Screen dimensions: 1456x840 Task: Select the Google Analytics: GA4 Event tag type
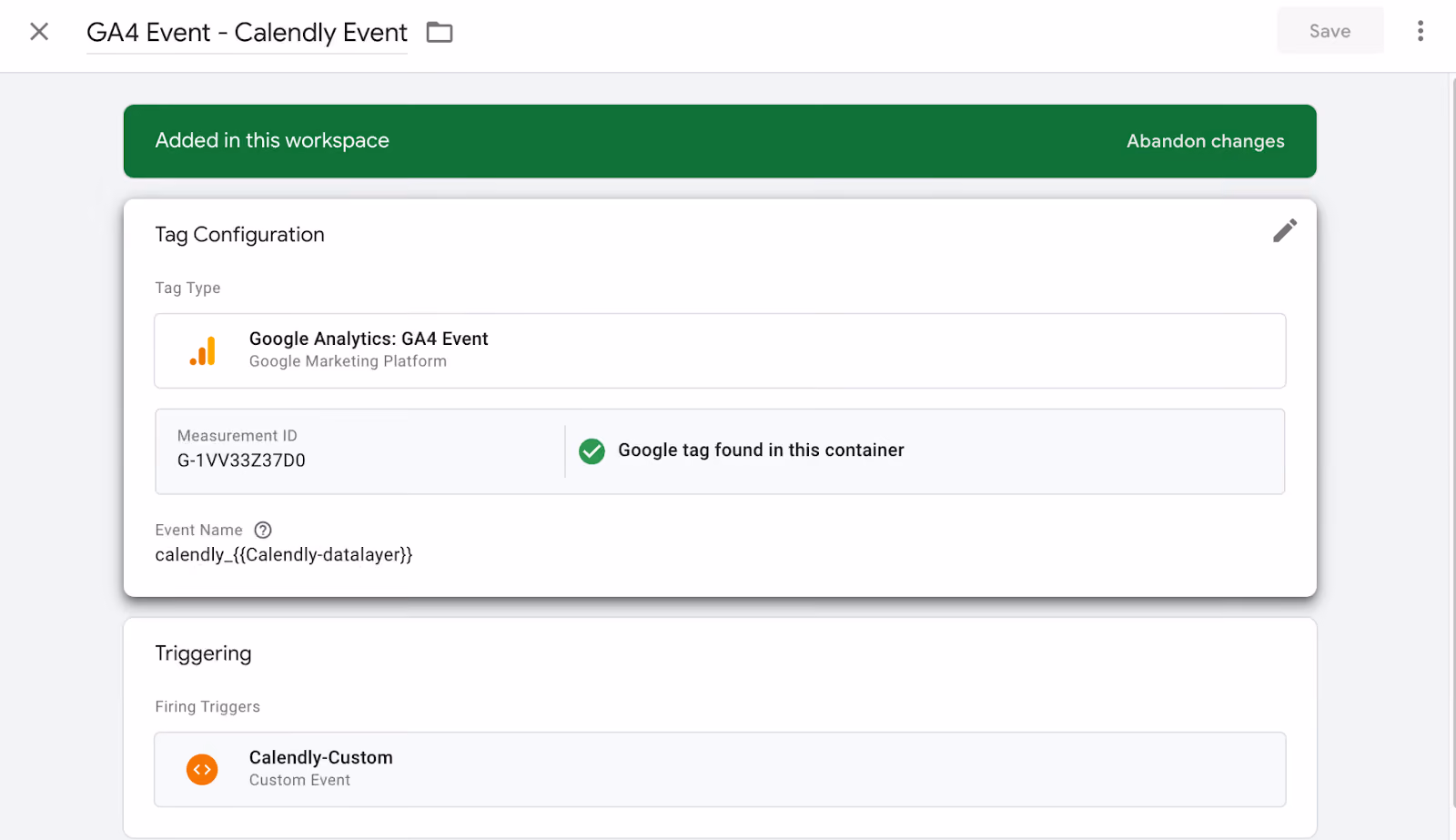[x=720, y=351]
